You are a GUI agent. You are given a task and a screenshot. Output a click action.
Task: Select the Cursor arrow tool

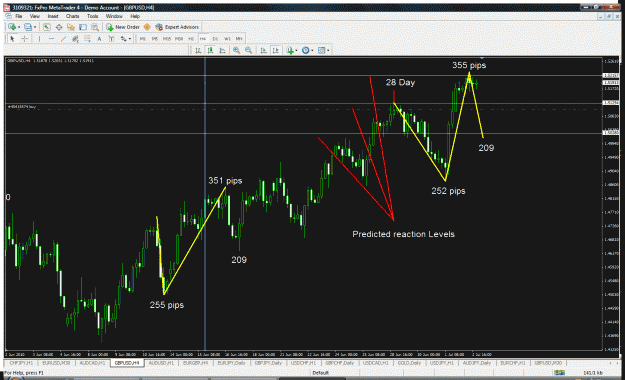(12, 39)
